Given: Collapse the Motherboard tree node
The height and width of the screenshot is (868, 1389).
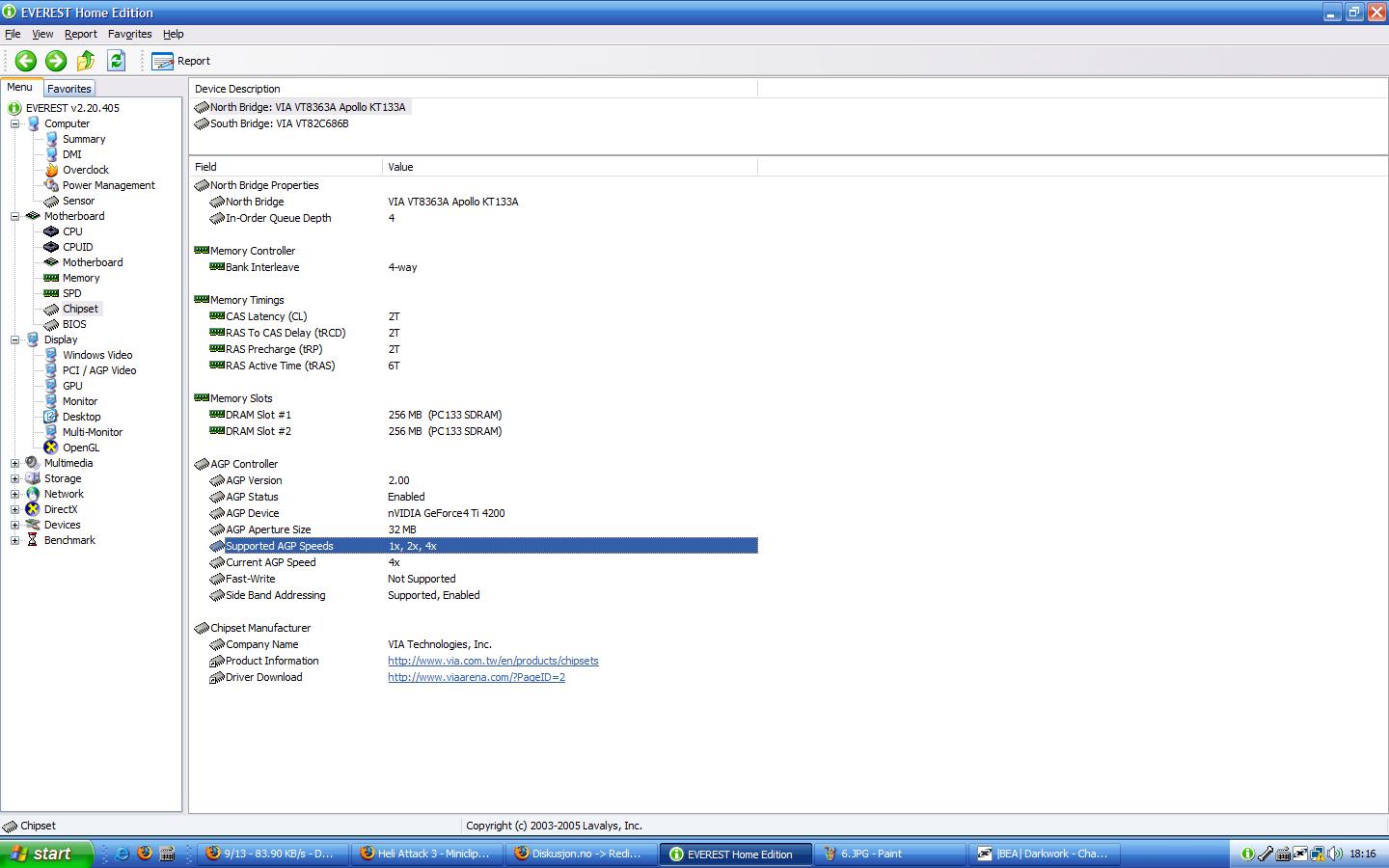Looking at the screenshot, I should pos(14,216).
